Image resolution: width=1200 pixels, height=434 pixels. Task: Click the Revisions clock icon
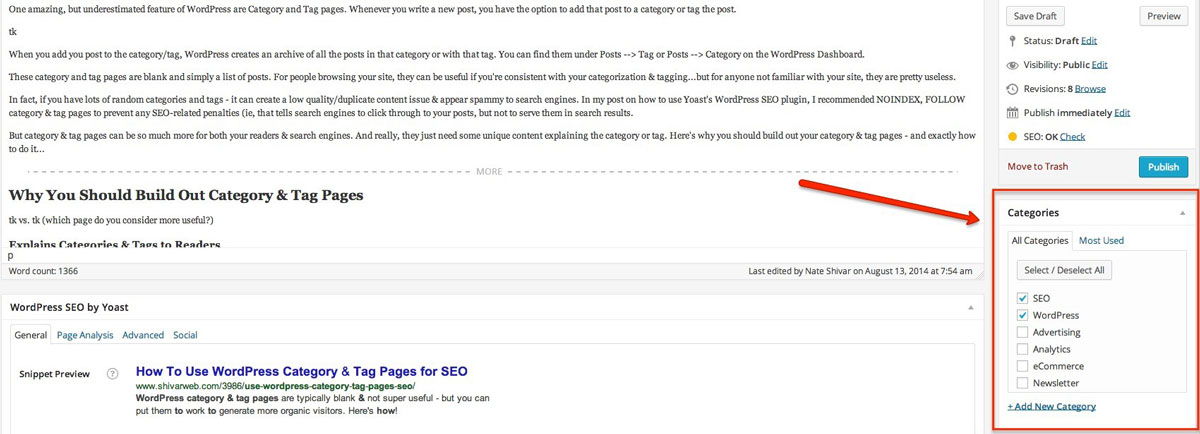1013,88
